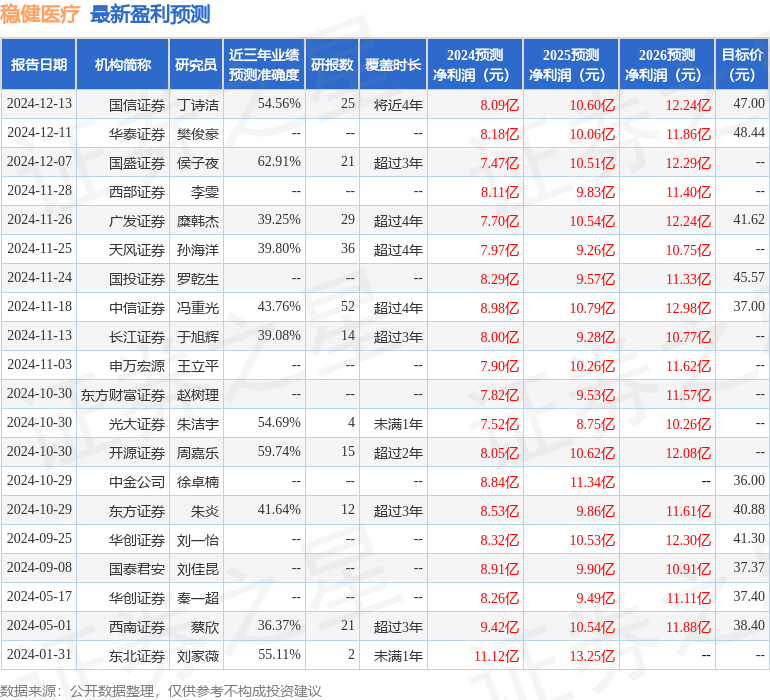Image resolution: width=770 pixels, height=700 pixels.
Task: Select analyst 丁诗洁 in the table
Action: point(198,104)
